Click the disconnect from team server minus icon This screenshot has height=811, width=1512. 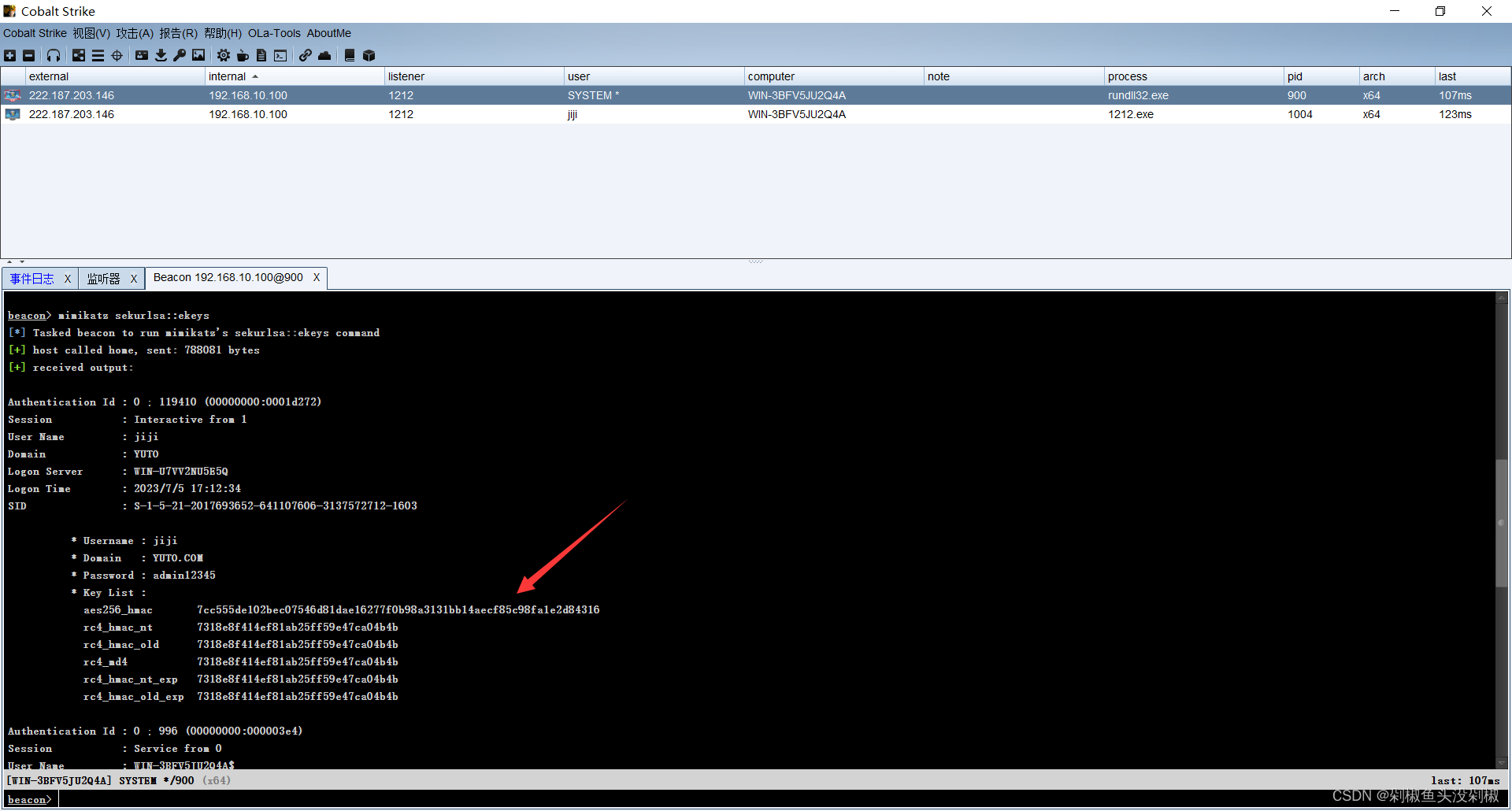coord(29,55)
